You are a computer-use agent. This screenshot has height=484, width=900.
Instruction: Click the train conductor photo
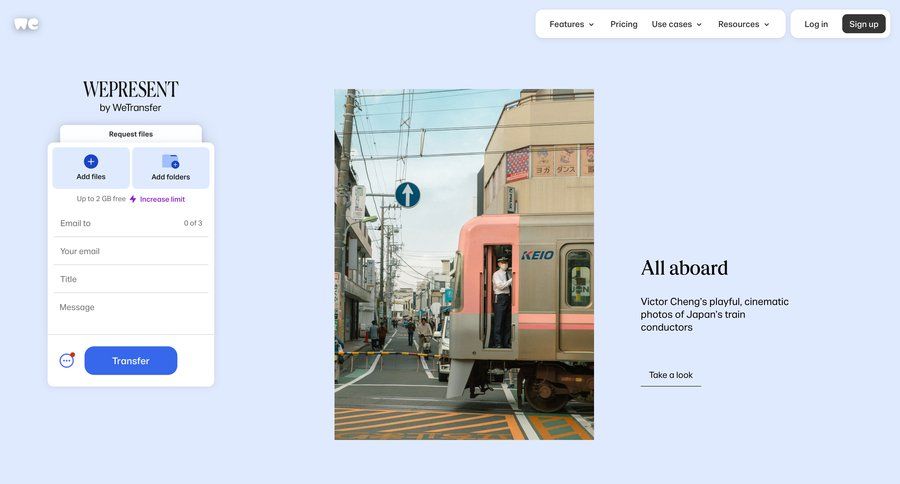click(464, 264)
